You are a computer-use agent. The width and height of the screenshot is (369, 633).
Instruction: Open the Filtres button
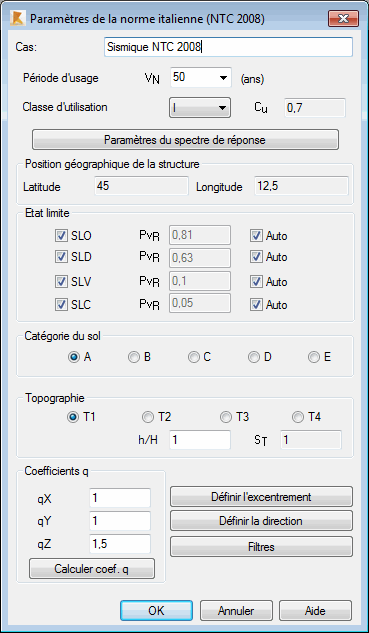[261, 547]
